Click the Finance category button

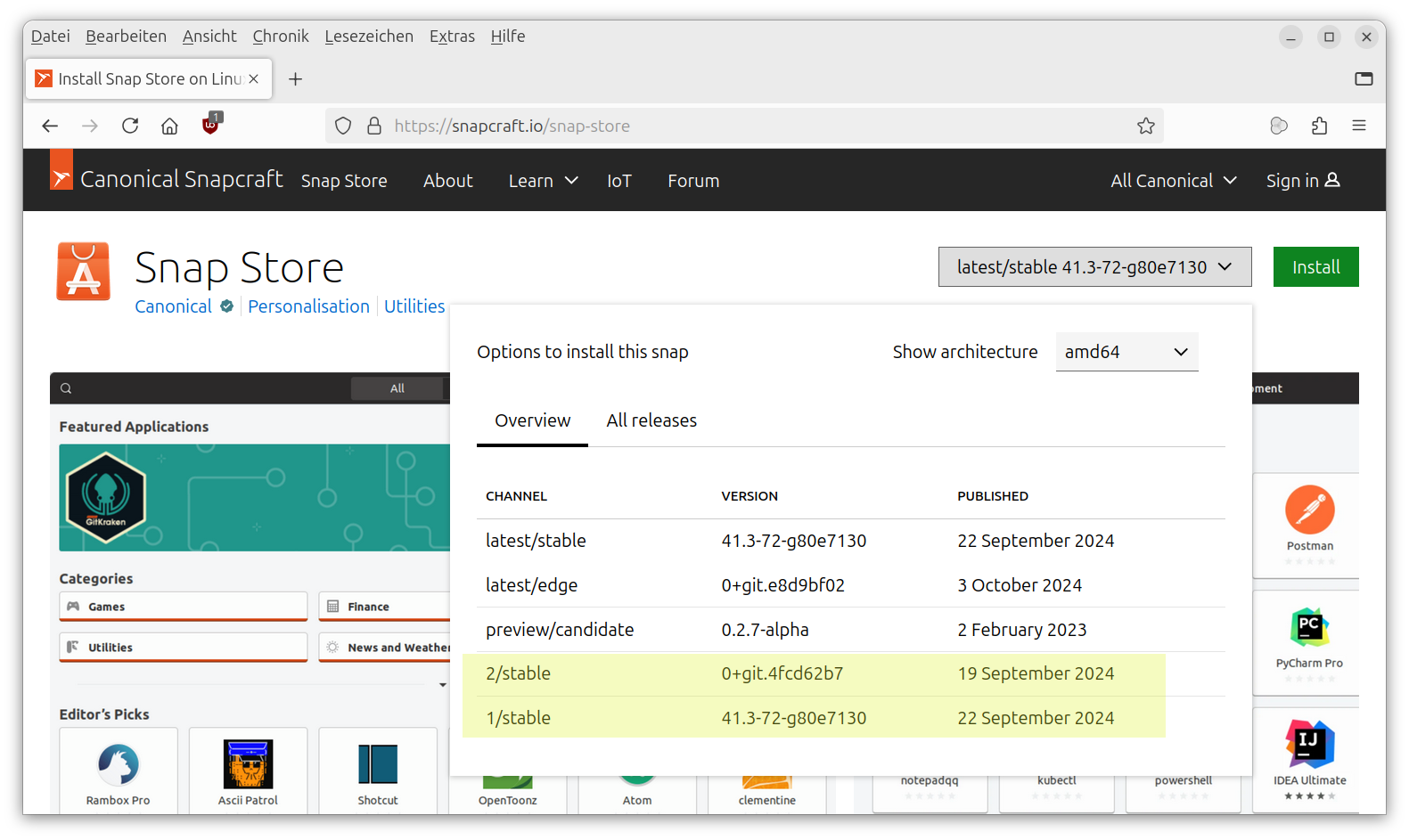[x=384, y=607]
